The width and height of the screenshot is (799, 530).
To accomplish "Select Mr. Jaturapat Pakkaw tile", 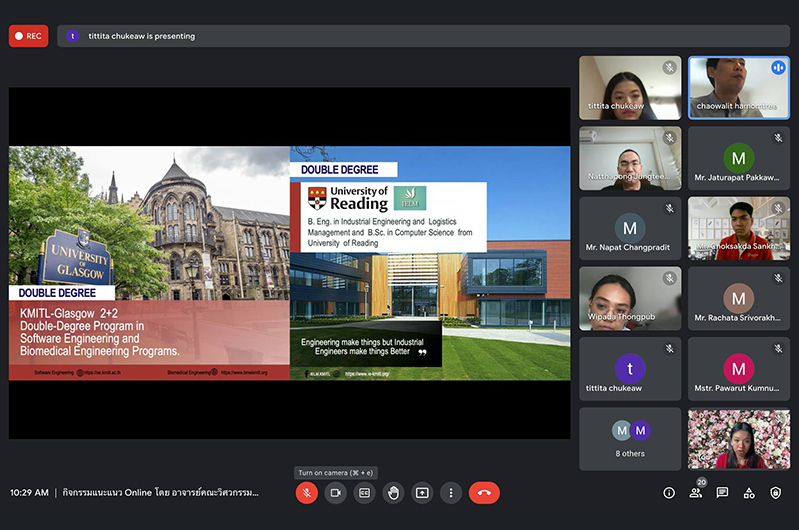I will (x=739, y=158).
